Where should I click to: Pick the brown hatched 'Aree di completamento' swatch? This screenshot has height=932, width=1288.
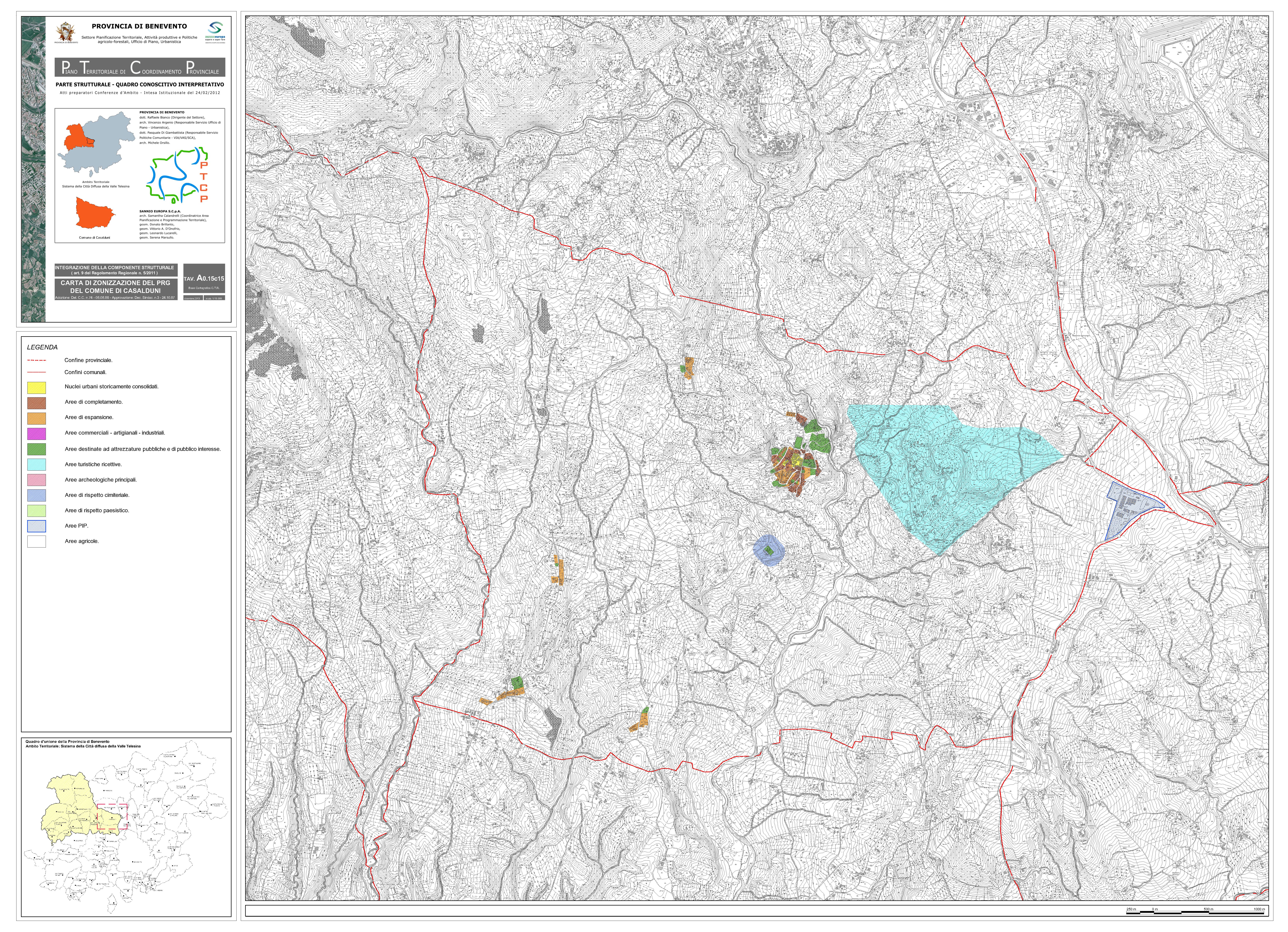coord(36,403)
